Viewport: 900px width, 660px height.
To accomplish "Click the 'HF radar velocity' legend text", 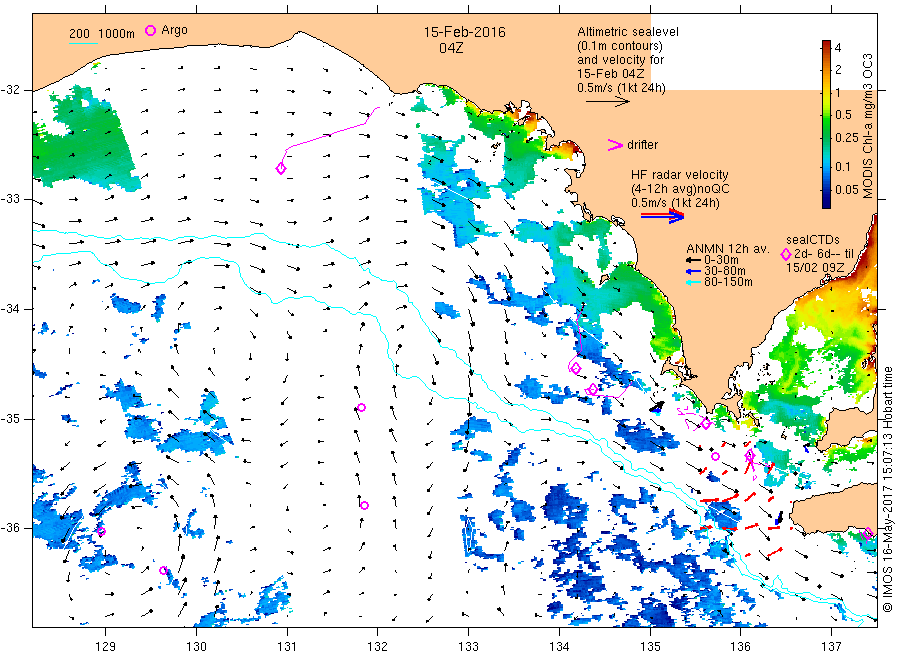I will [x=680, y=175].
